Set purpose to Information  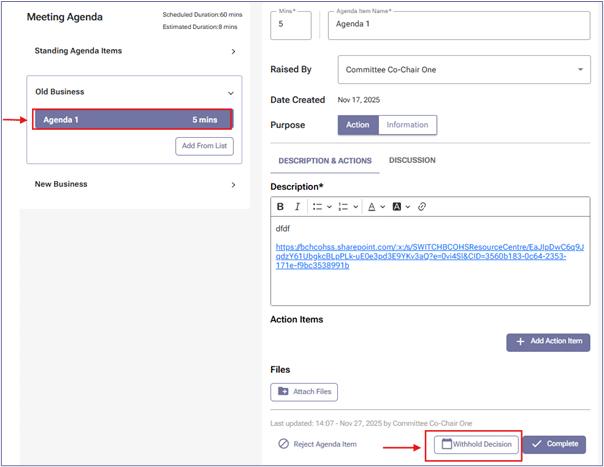[x=407, y=125]
